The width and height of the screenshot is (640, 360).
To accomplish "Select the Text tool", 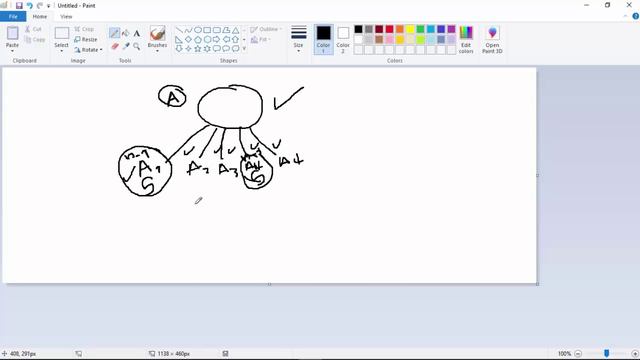I will (137, 33).
